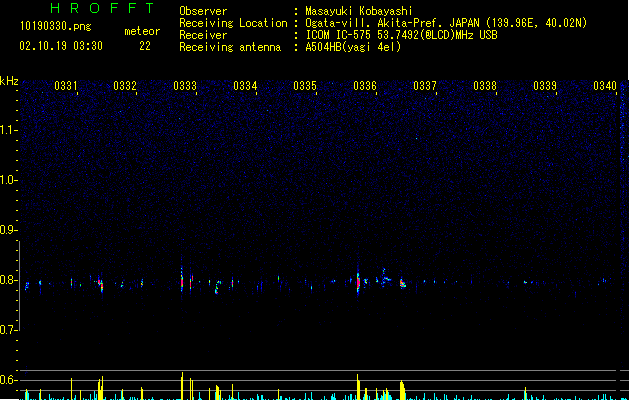Viewport: 629px width, 400px height.
Task: Click the meteor count value 22
Action: pyautogui.click(x=145, y=46)
